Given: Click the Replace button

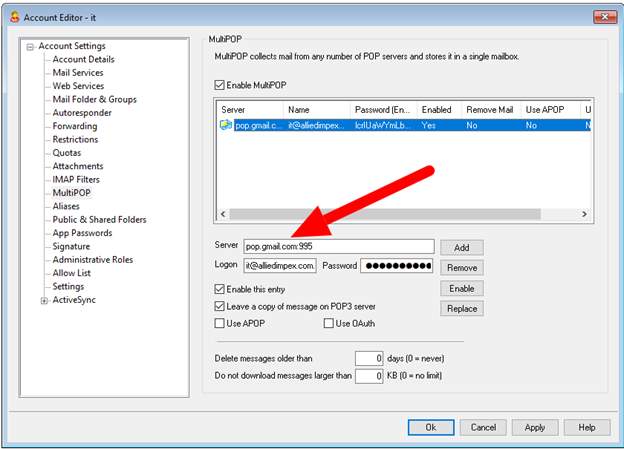Looking at the screenshot, I should [461, 309].
